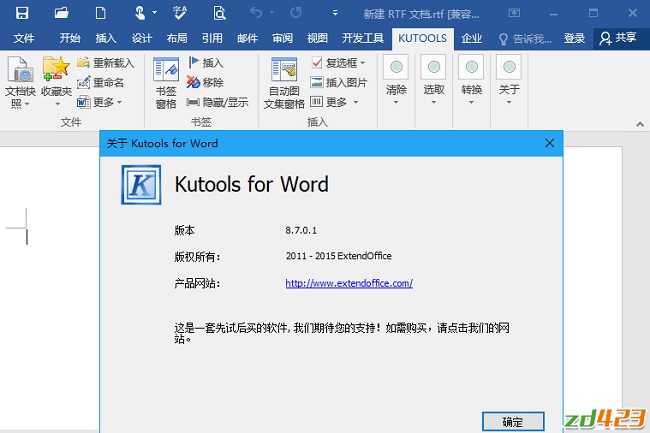Open the www.extendoffice.com link
Viewport: 650px width, 433px height.
click(x=349, y=283)
